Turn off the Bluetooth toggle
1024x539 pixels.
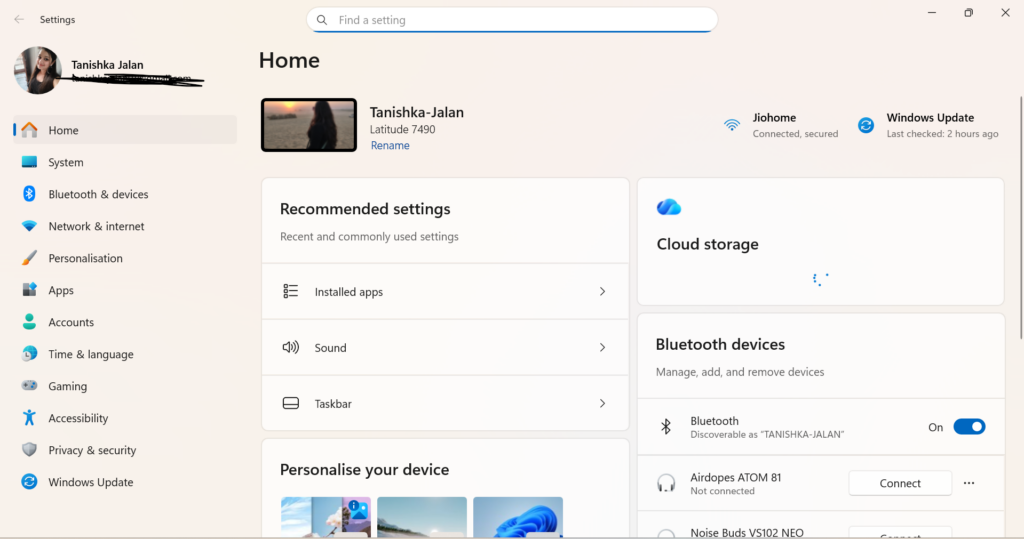(969, 427)
